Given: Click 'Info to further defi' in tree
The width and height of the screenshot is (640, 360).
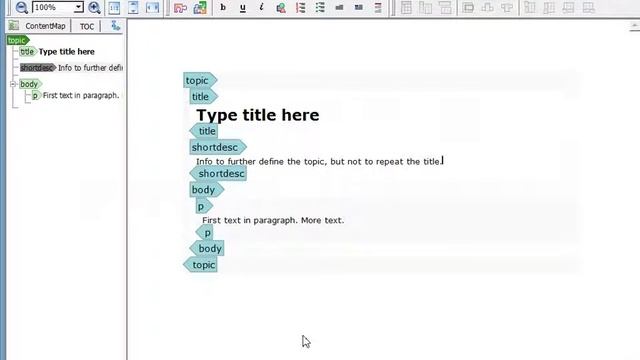Looking at the screenshot, I should 90,68.
